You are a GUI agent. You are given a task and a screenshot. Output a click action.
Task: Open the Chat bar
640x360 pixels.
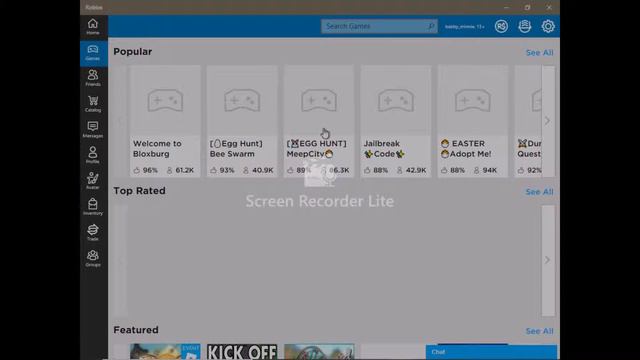(491, 352)
